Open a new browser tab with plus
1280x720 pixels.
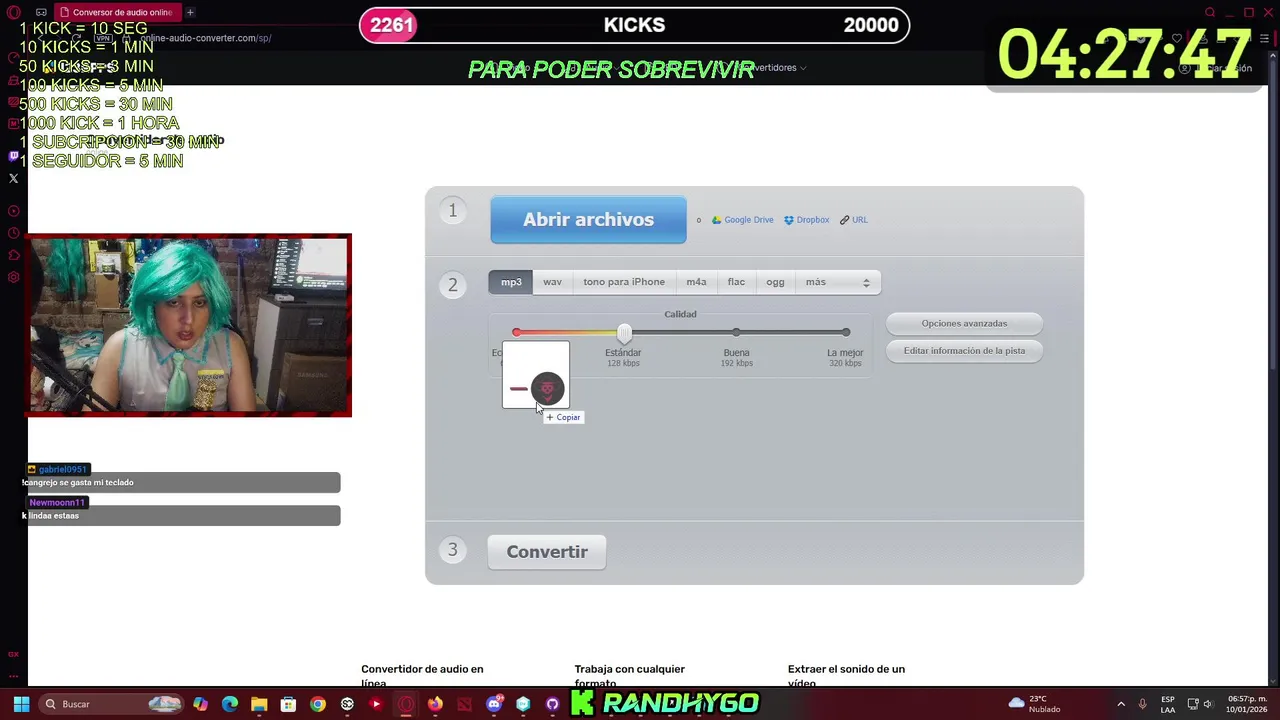(x=190, y=12)
